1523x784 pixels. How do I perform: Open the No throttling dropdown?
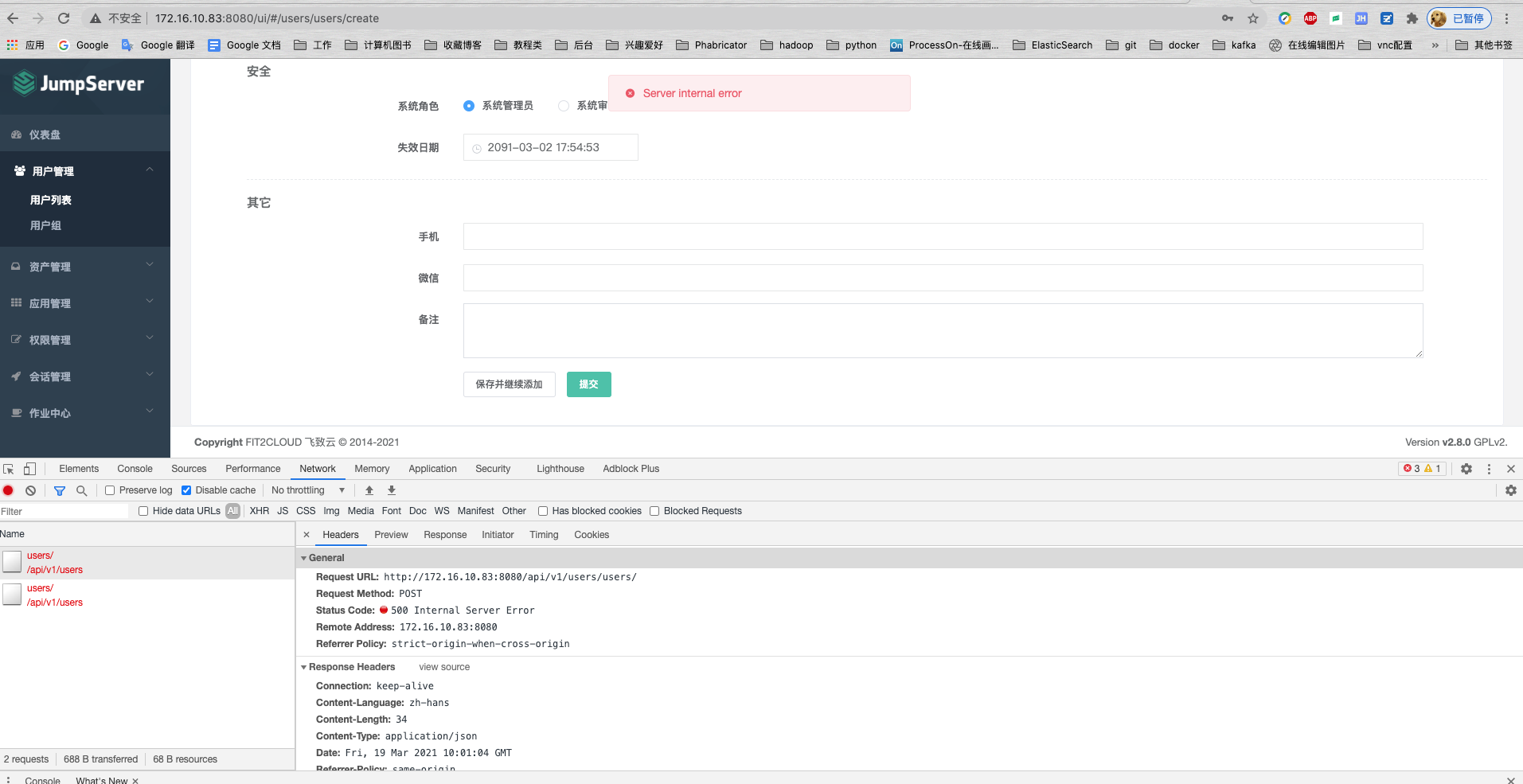pyautogui.click(x=307, y=490)
